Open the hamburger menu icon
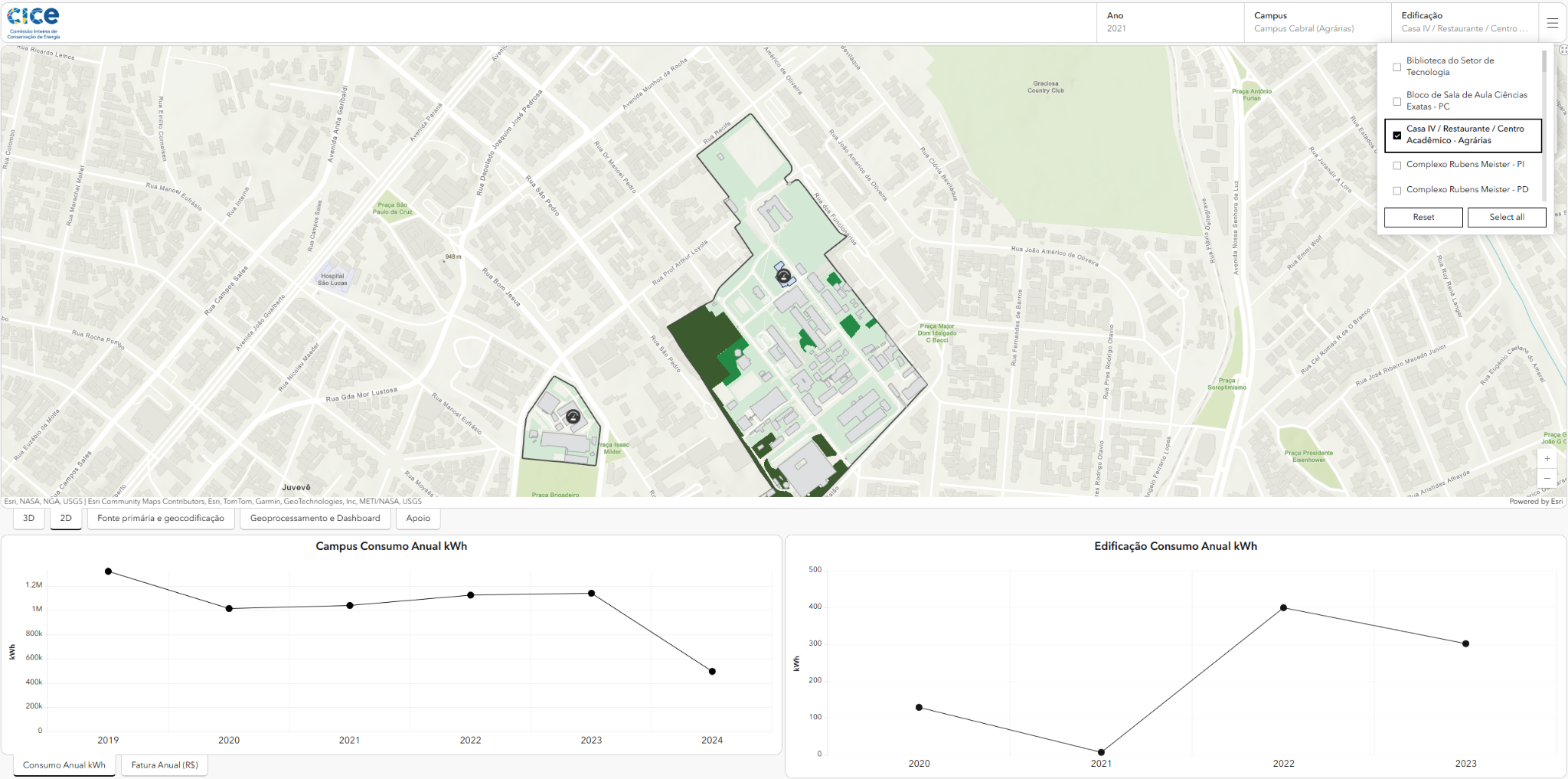Image resolution: width=1568 pixels, height=779 pixels. (1552, 23)
